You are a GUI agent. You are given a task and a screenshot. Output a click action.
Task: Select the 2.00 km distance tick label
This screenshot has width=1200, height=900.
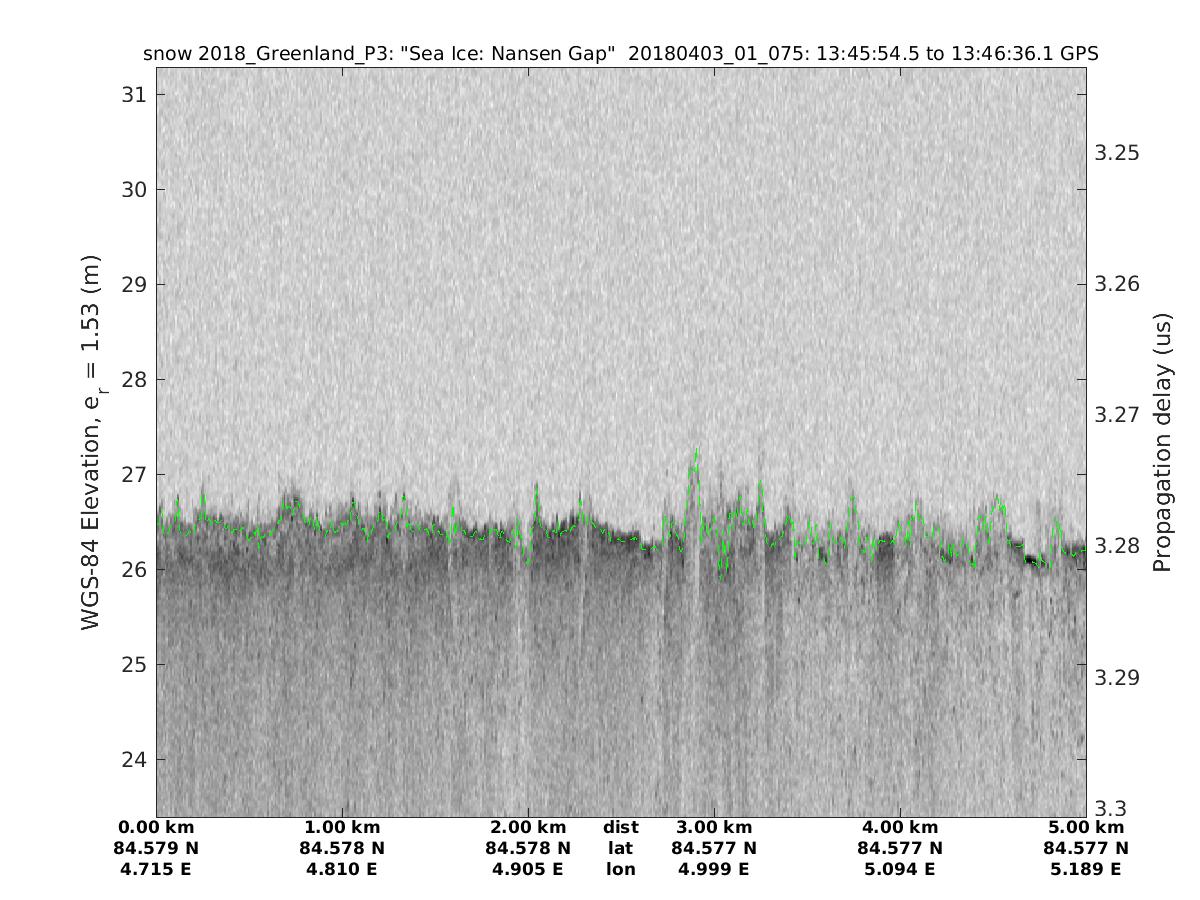click(528, 828)
